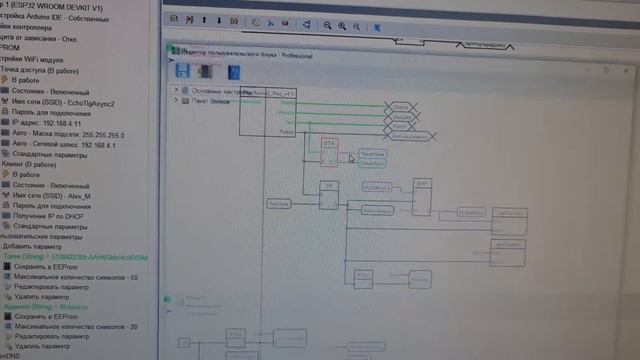Click the antenna icon beside SSID Alex_M
Viewport: 640px width, 360px height.
[x=6, y=195]
